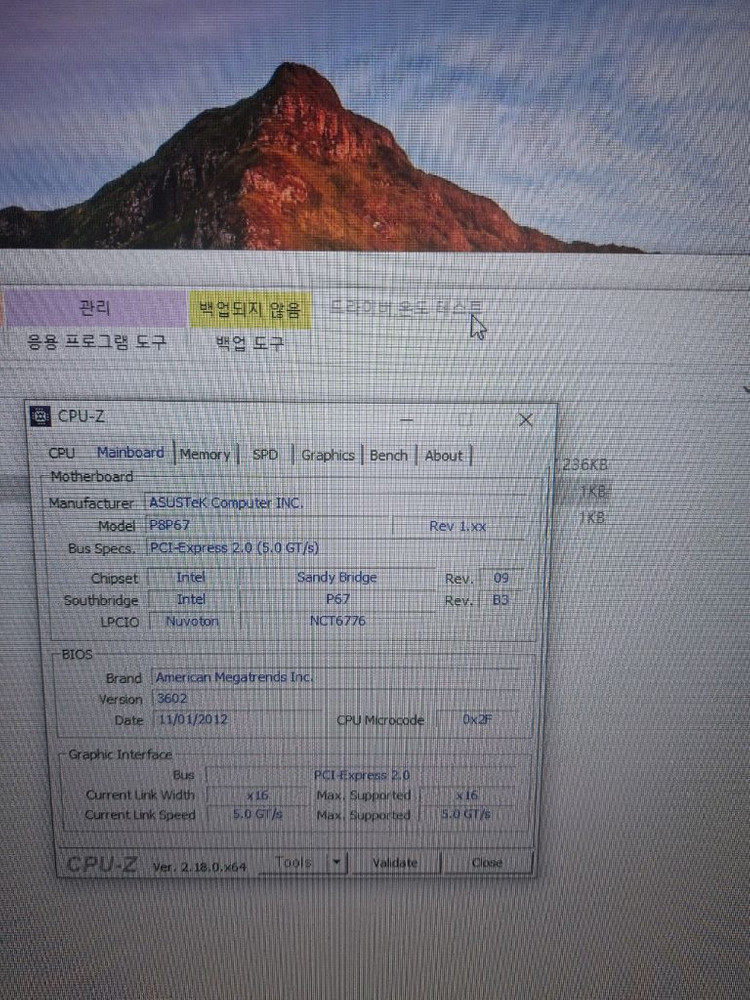Click the CPU Microcode value 0x2F
Viewport: 750px width, 1000px height.
(477, 719)
